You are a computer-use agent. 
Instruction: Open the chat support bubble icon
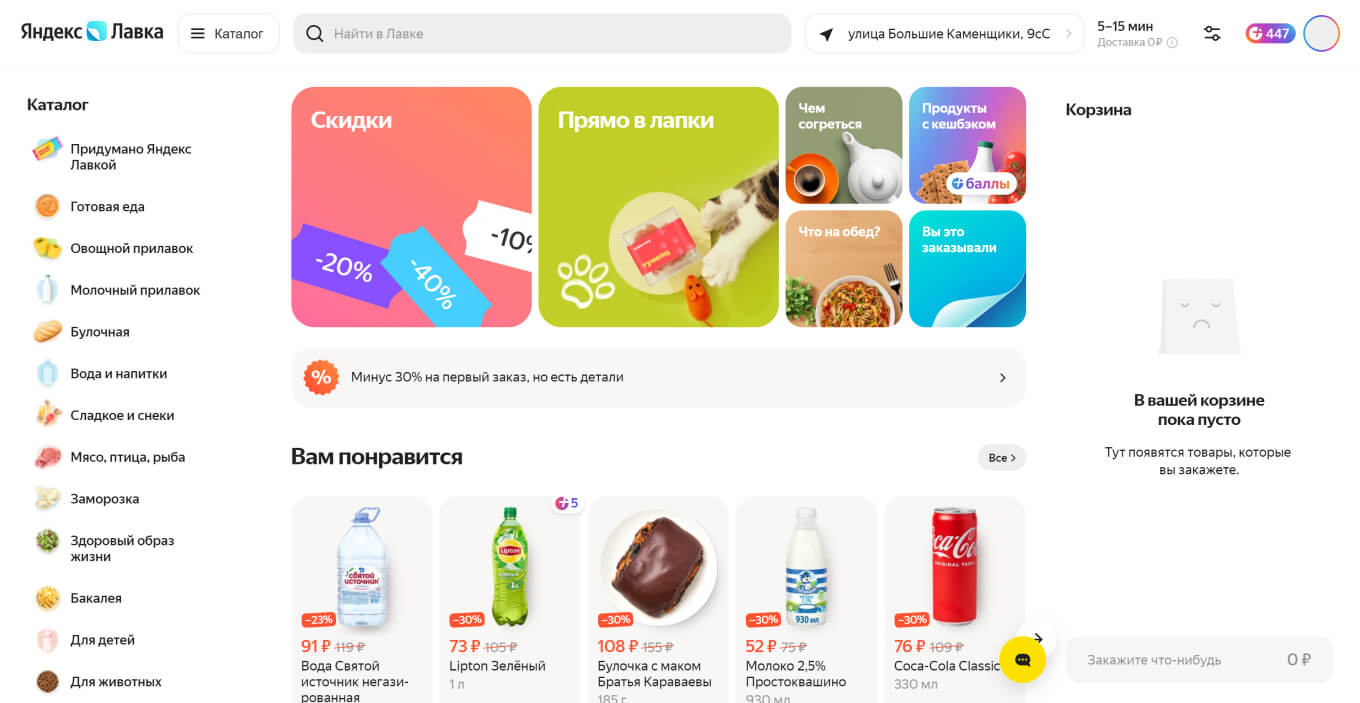[x=1022, y=660]
